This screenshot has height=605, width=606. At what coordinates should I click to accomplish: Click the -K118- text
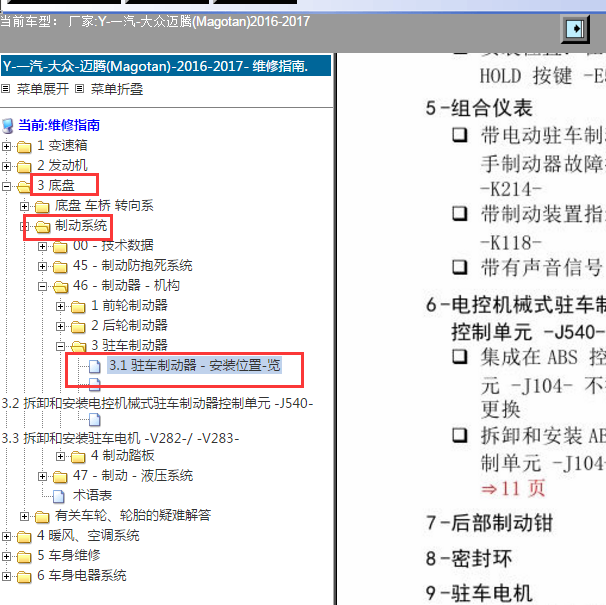511,243
